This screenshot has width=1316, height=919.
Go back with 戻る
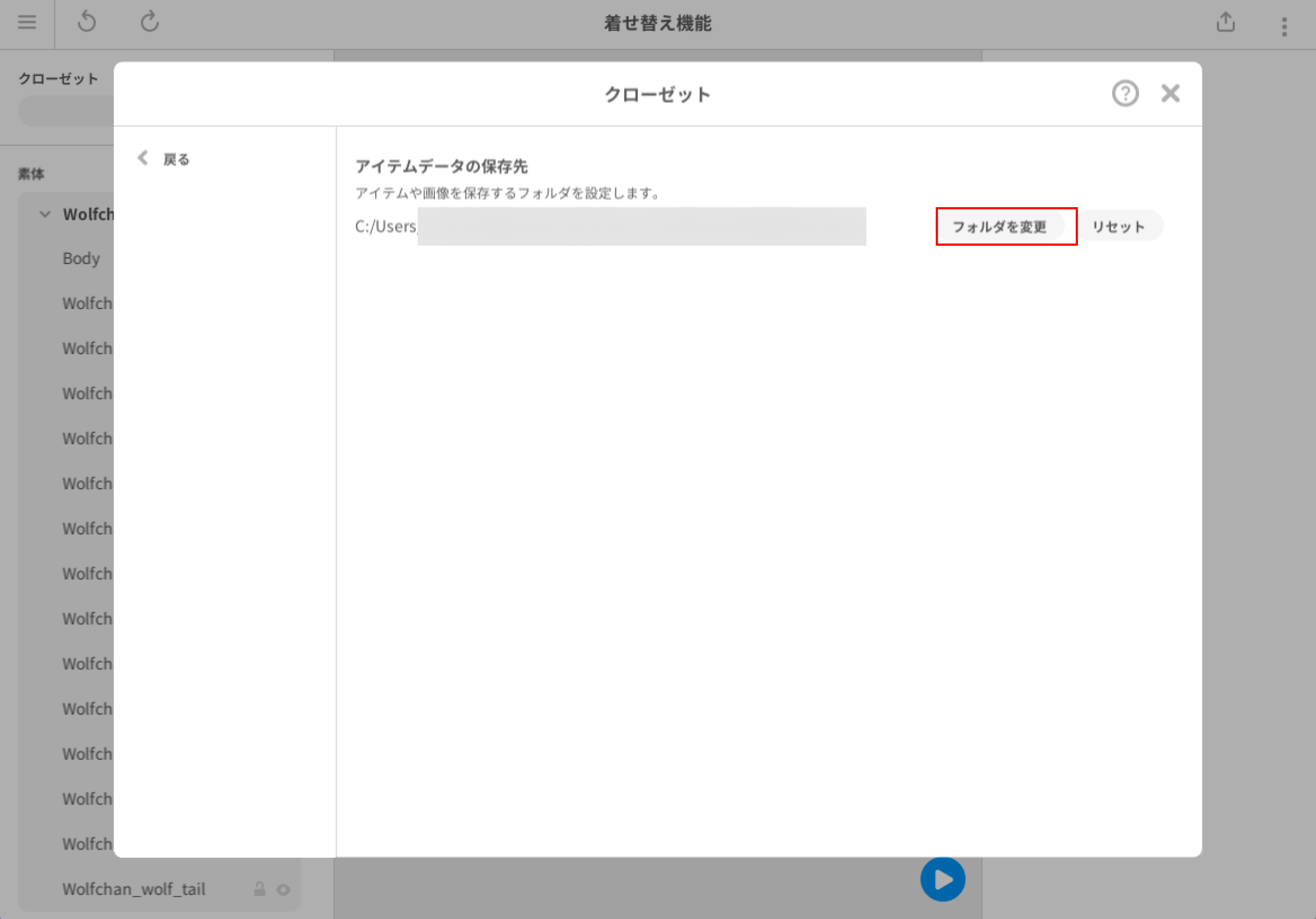click(x=164, y=159)
